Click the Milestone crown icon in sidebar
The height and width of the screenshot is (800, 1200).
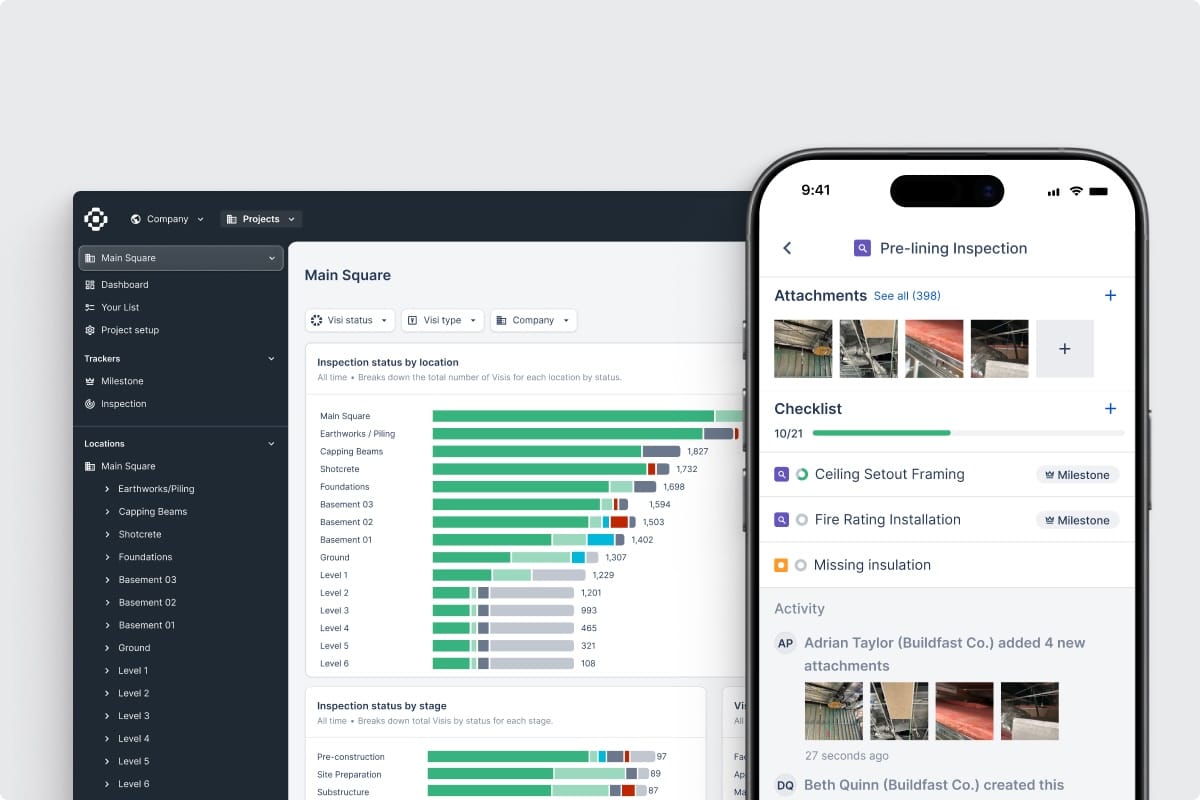(91, 381)
